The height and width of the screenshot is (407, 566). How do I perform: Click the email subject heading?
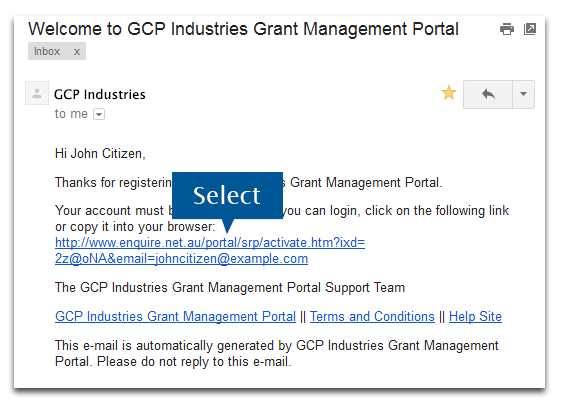[x=243, y=29]
